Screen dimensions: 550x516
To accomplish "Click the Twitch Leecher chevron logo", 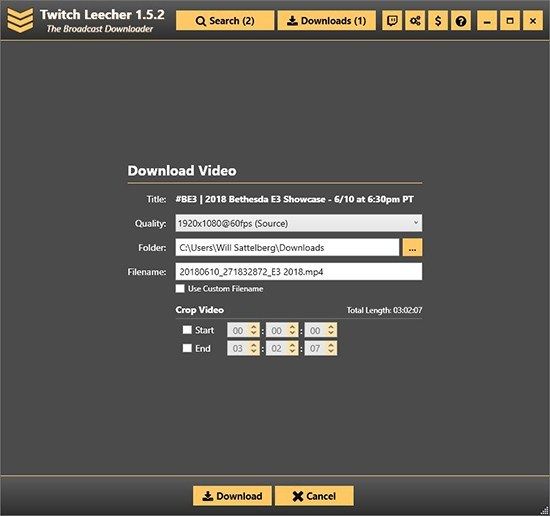I will 20,20.
